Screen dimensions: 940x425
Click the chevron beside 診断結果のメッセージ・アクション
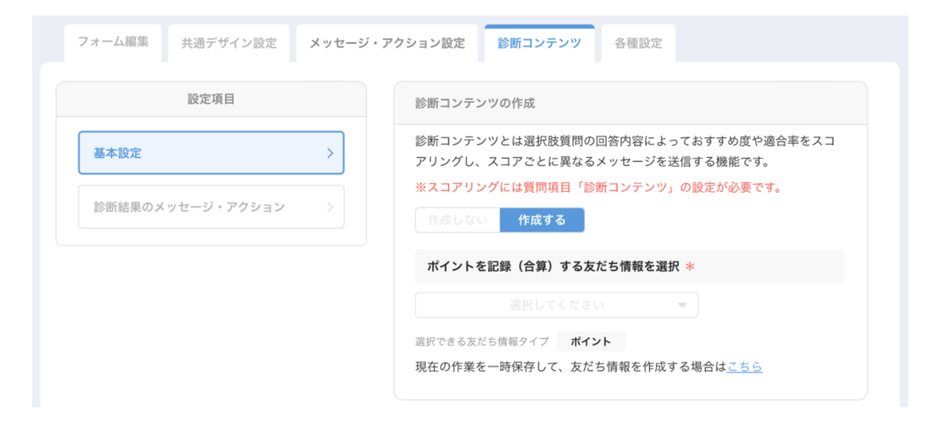click(x=330, y=208)
